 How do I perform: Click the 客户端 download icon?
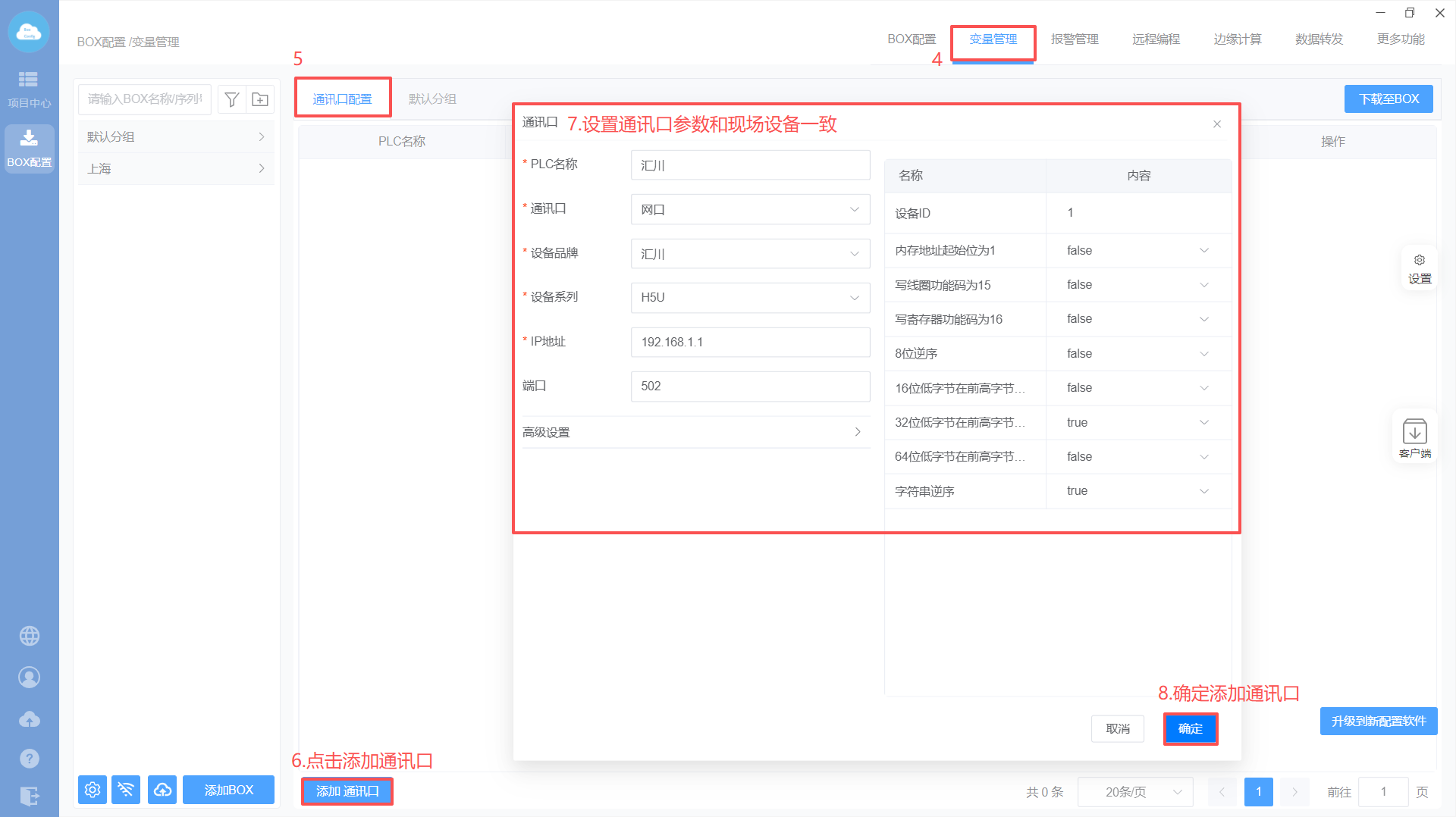[x=1414, y=437]
